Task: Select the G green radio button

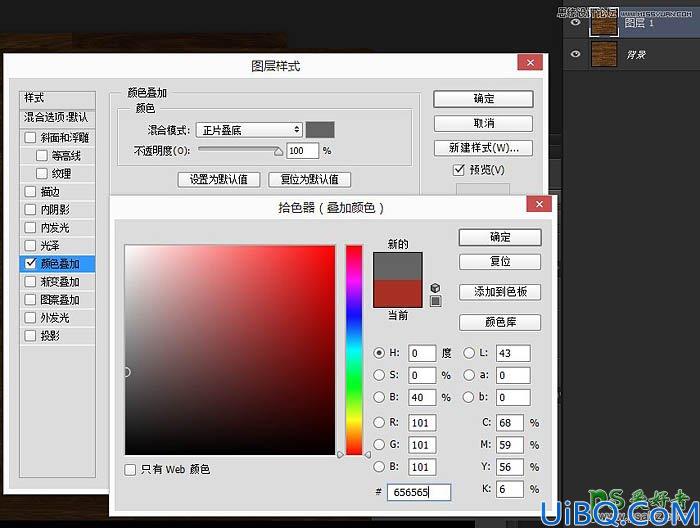Action: coord(379,445)
